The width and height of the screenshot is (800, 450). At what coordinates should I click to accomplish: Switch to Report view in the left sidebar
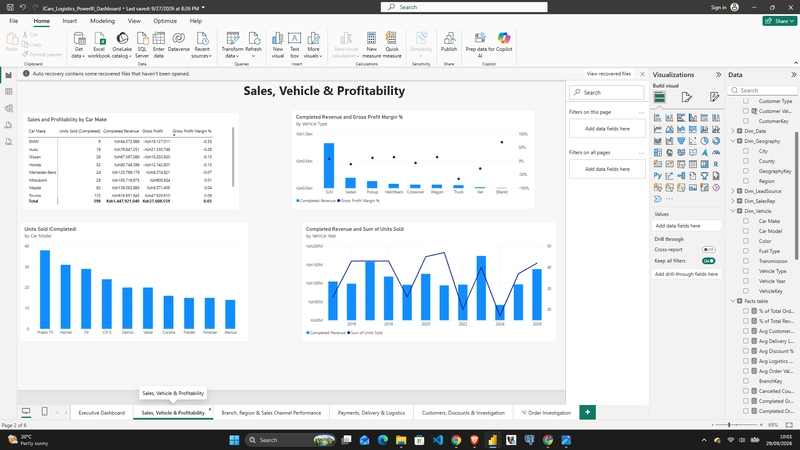click(8, 75)
